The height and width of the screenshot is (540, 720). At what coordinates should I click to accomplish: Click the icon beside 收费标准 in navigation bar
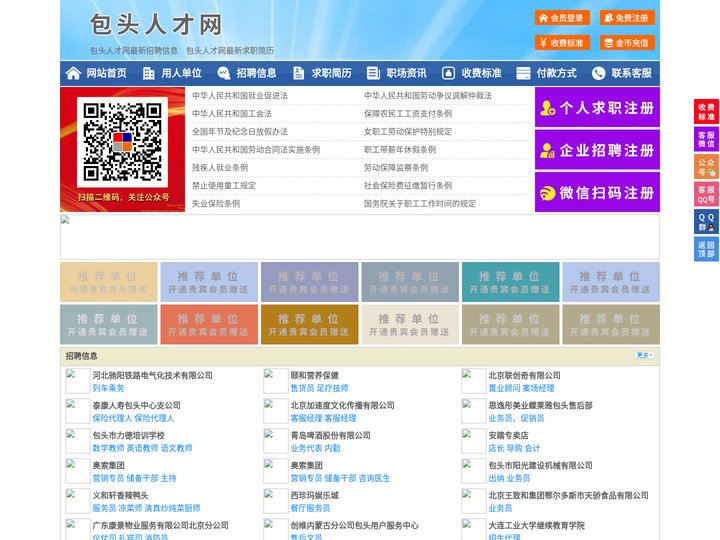coord(448,73)
